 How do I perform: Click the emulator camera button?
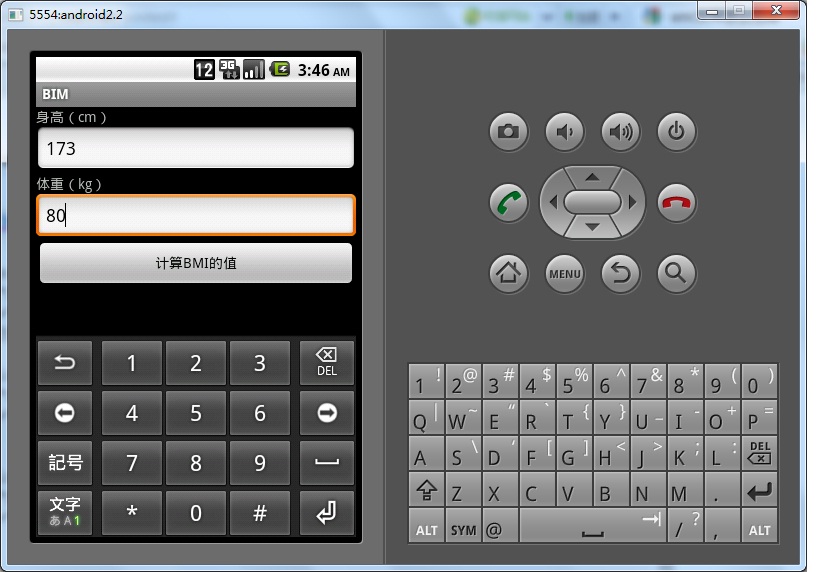tap(508, 132)
